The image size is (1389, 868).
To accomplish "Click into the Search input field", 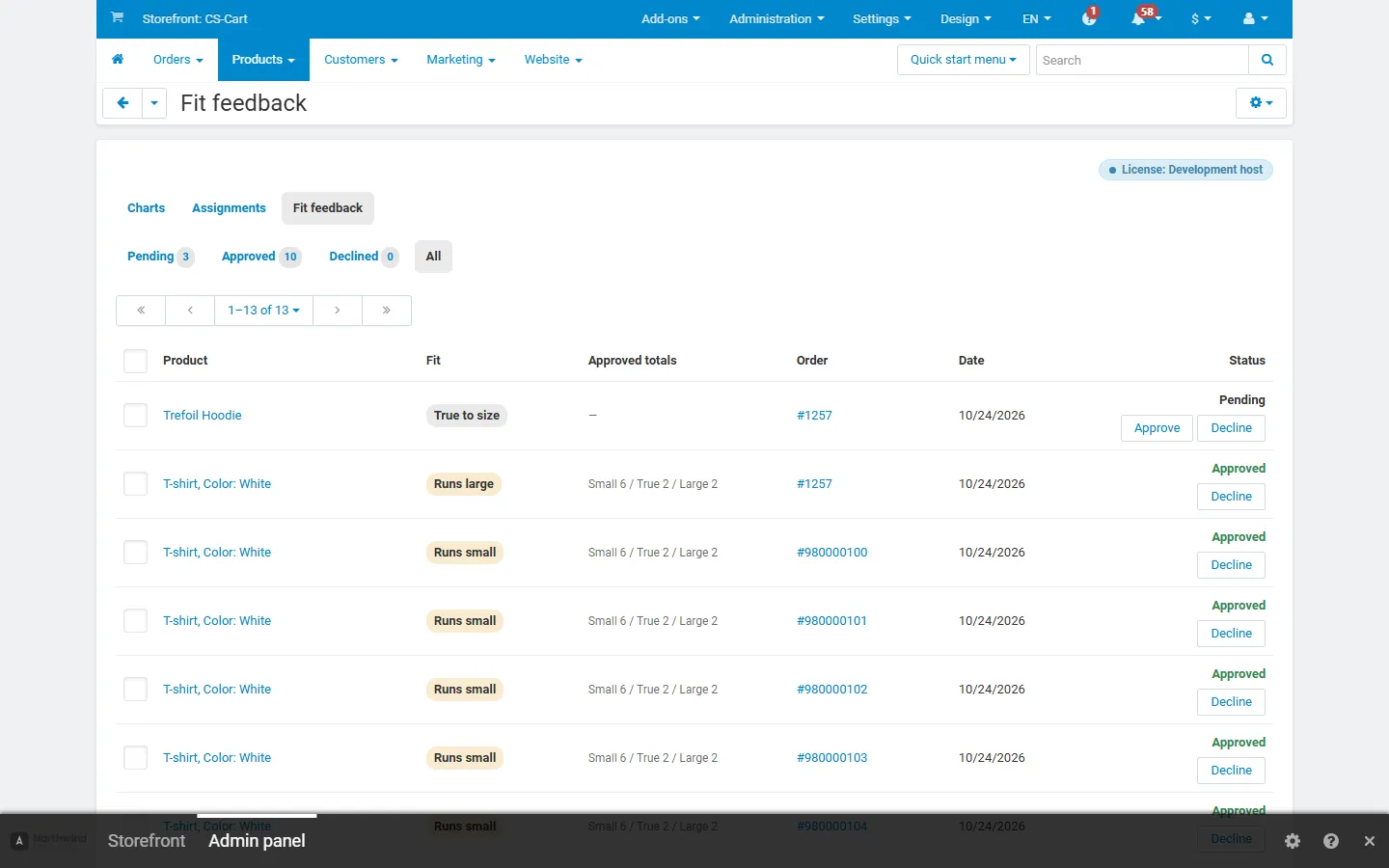I will pos(1142,60).
